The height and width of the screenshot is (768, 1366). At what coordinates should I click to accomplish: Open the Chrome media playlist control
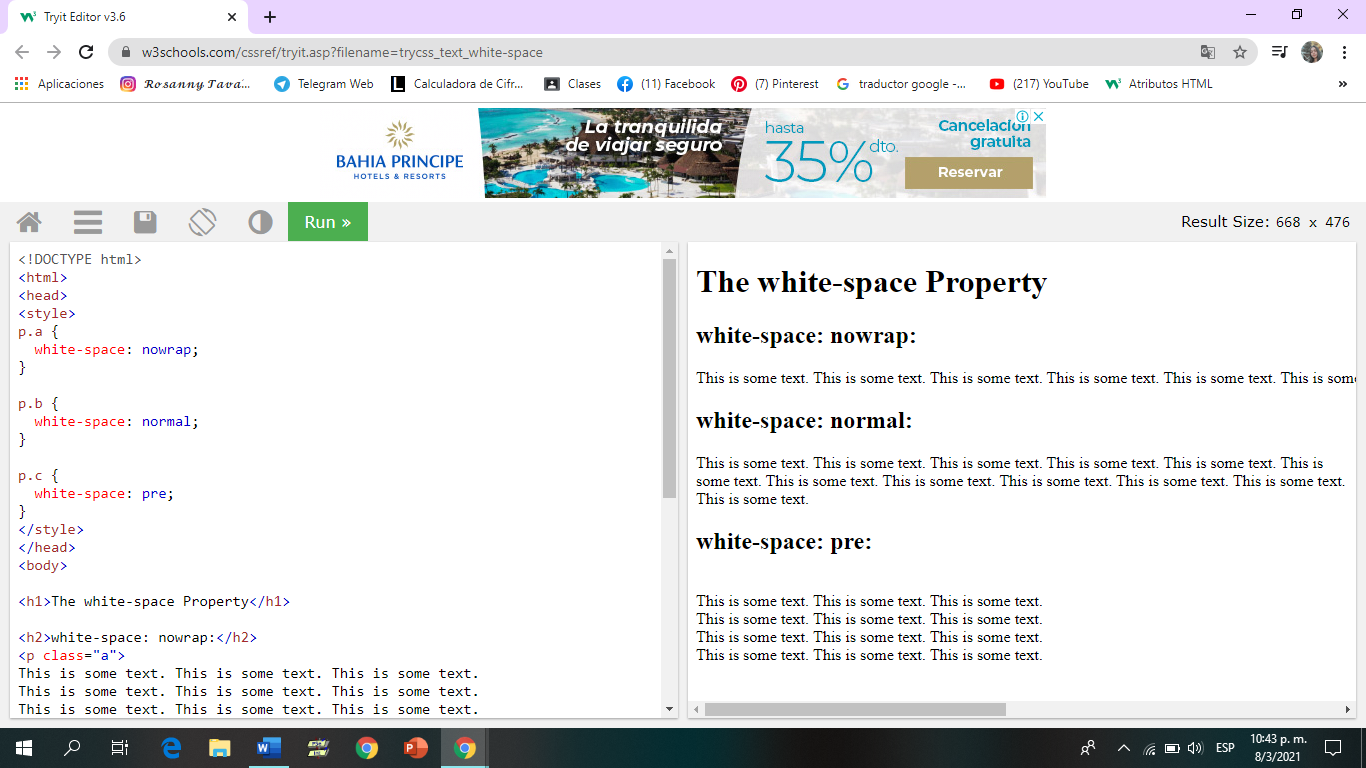pyautogui.click(x=1279, y=50)
